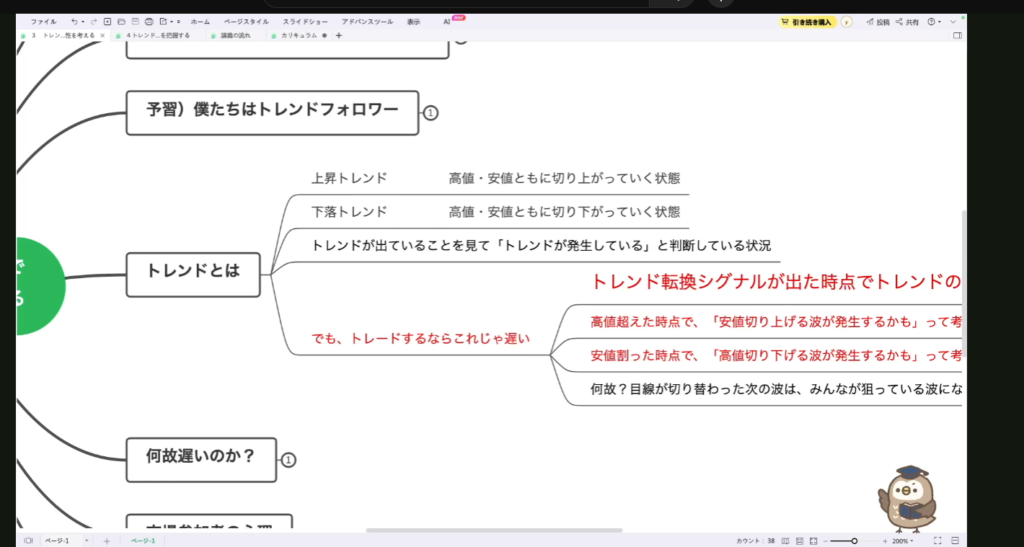Screen dimensions: 1024x547
Task: Expand the 予習）僕たちはトレンドフォロワー node counter
Action: [x=430, y=113]
